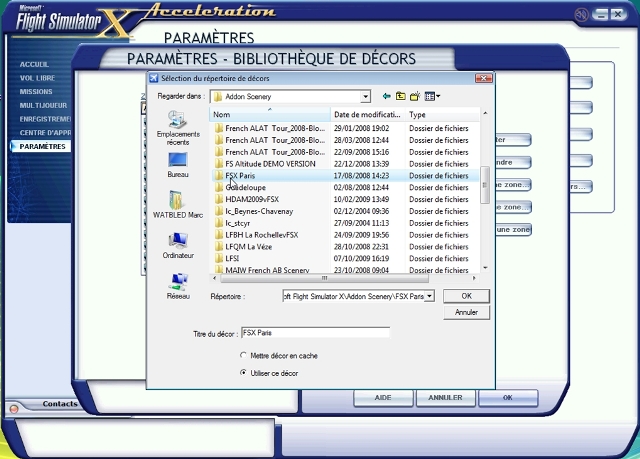Click the date 10/02/2009 13:49 cell

361,200
